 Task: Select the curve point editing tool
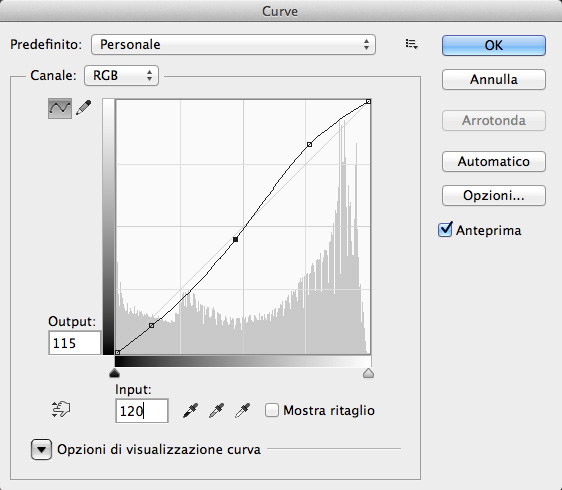pyautogui.click(x=60, y=108)
